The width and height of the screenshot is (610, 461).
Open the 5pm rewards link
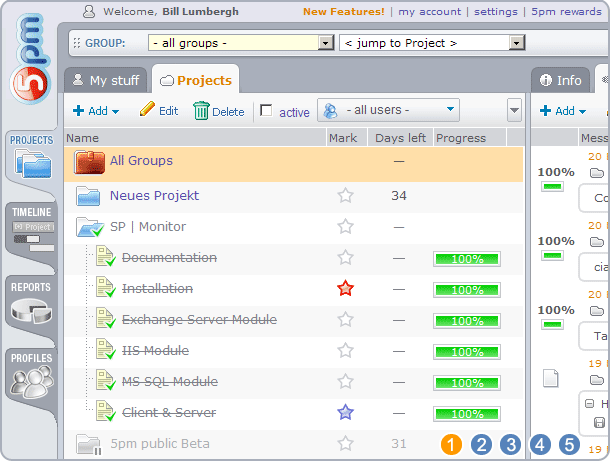pos(566,12)
